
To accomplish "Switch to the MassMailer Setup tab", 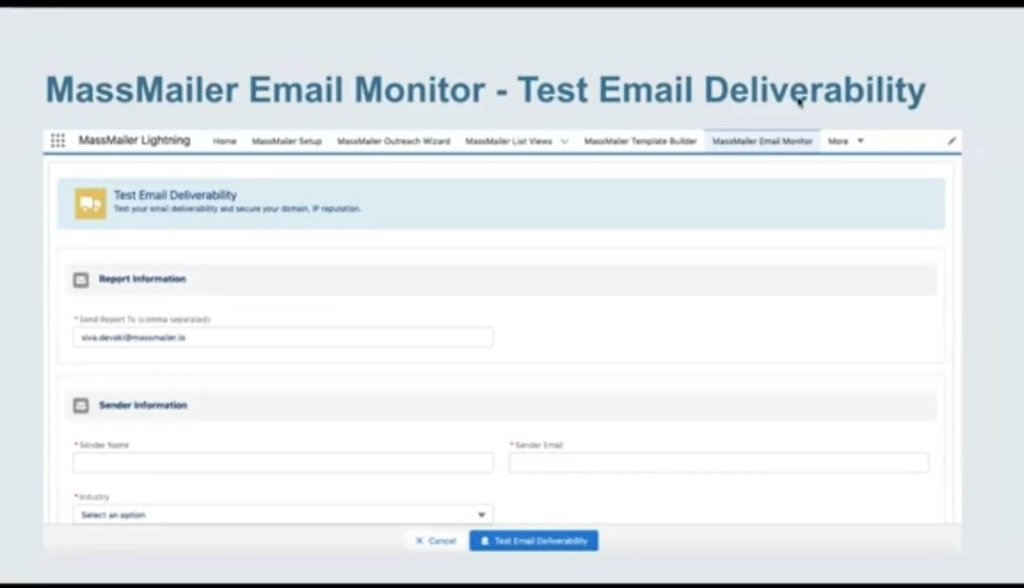I will point(289,141).
